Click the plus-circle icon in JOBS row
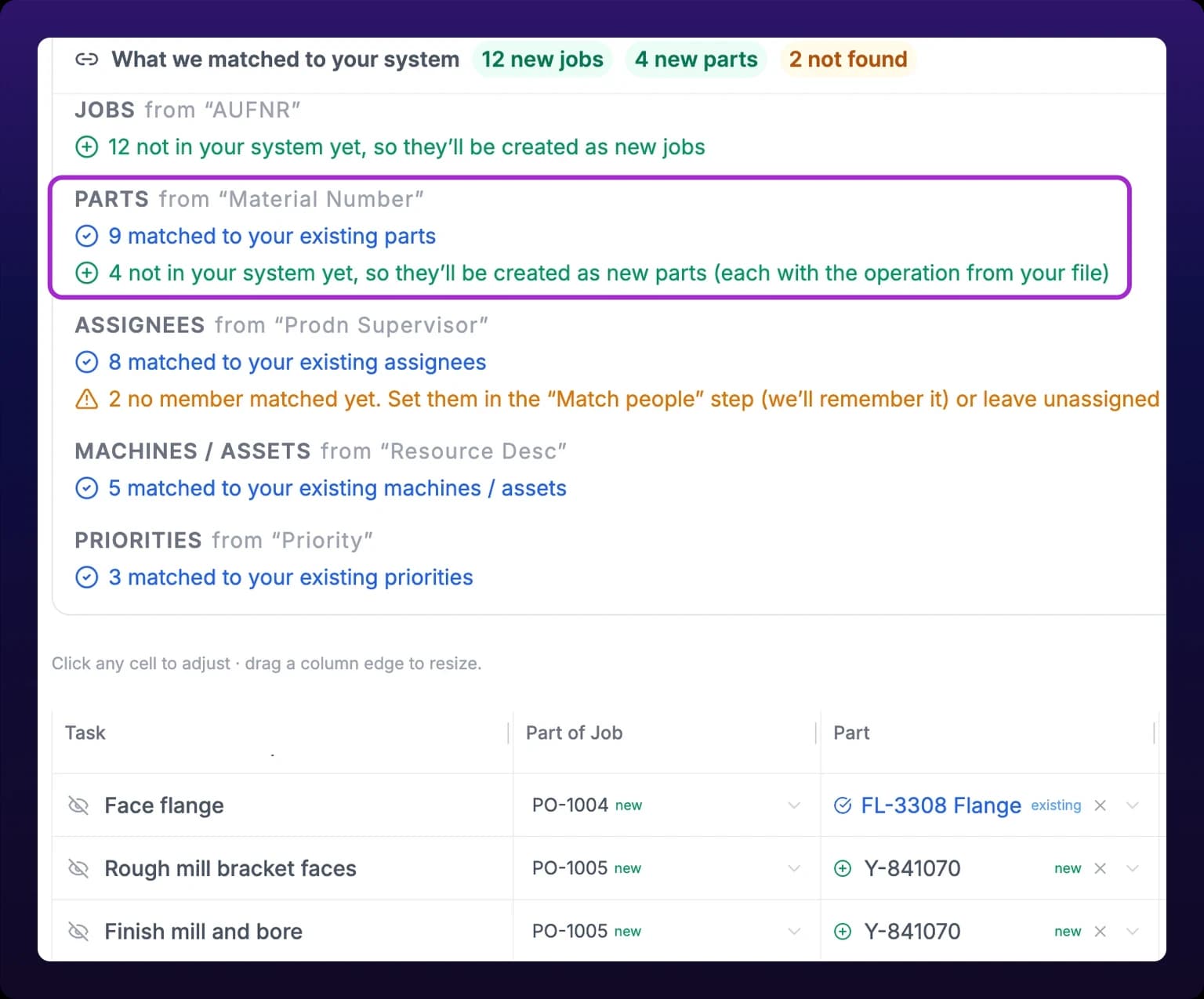This screenshot has width=1204, height=999. point(86,147)
